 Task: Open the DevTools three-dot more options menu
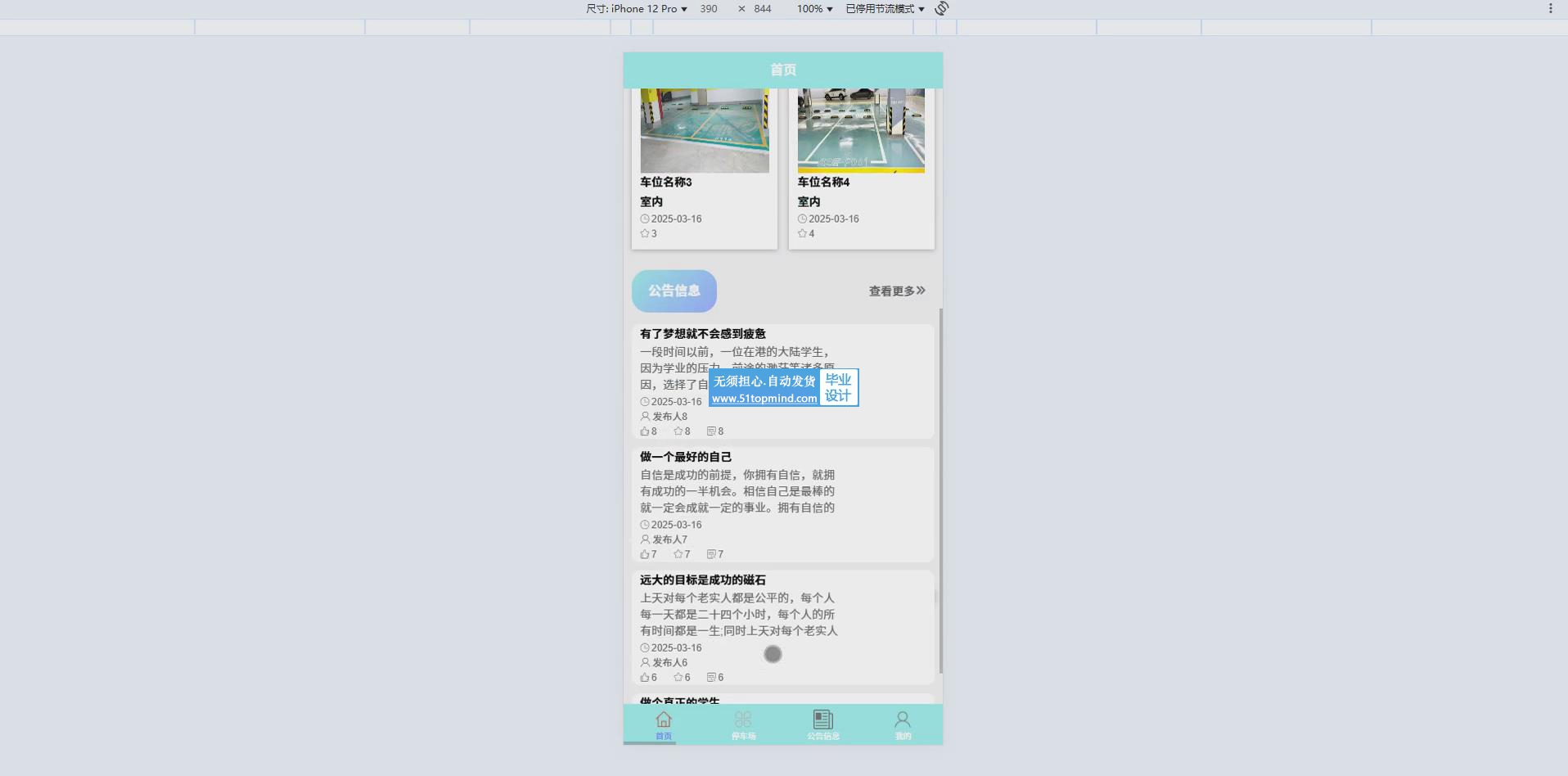coord(1550,8)
